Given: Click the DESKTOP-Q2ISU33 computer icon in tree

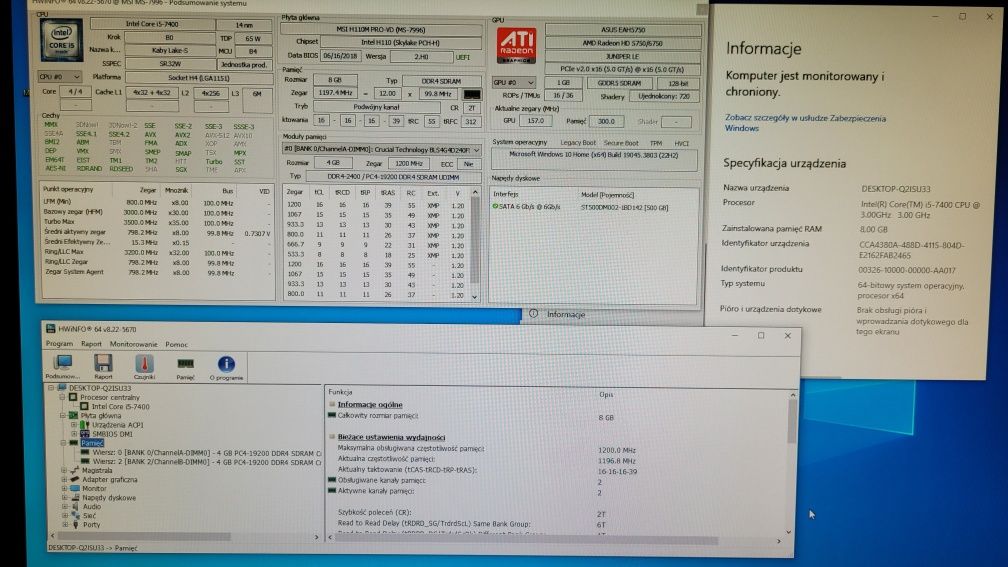Looking at the screenshot, I should 62,388.
